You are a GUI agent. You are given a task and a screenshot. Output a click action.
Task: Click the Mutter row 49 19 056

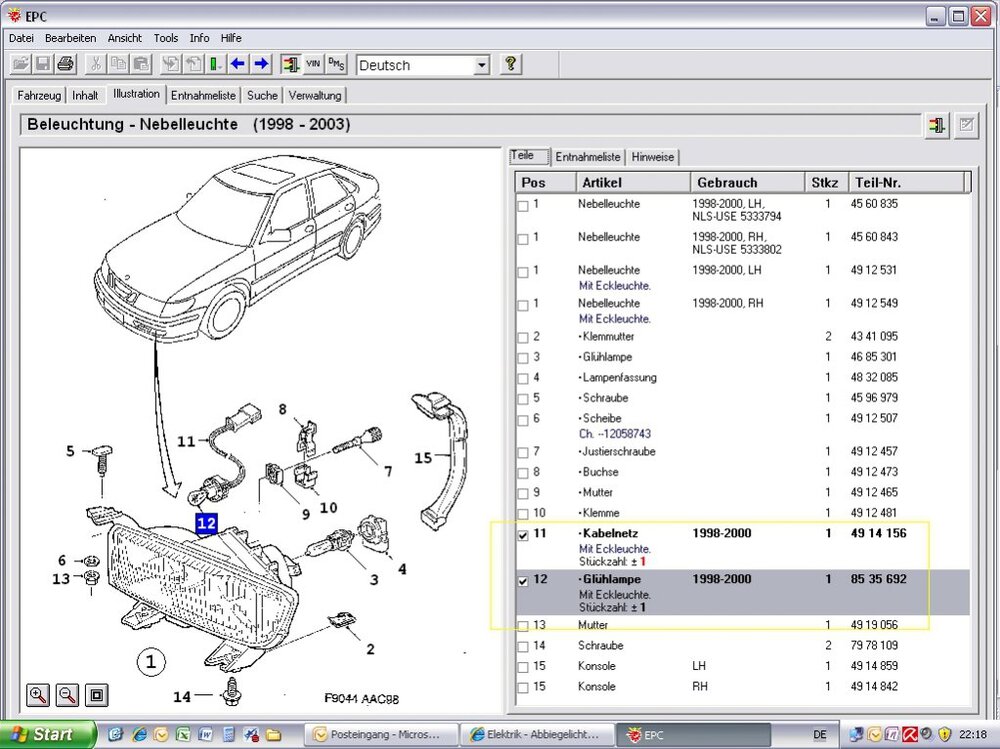[x=743, y=625]
